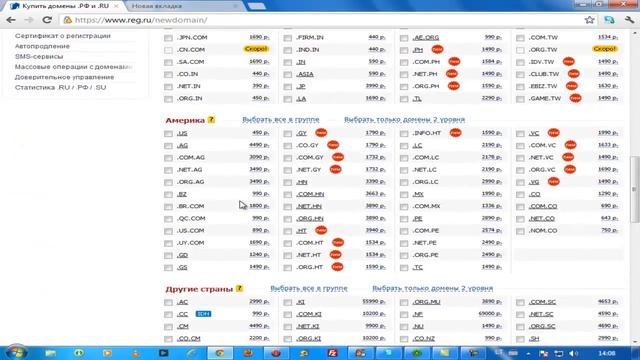This screenshot has width=640, height=360.
Task: Activate Chrome in the taskbar
Action: tap(220, 353)
